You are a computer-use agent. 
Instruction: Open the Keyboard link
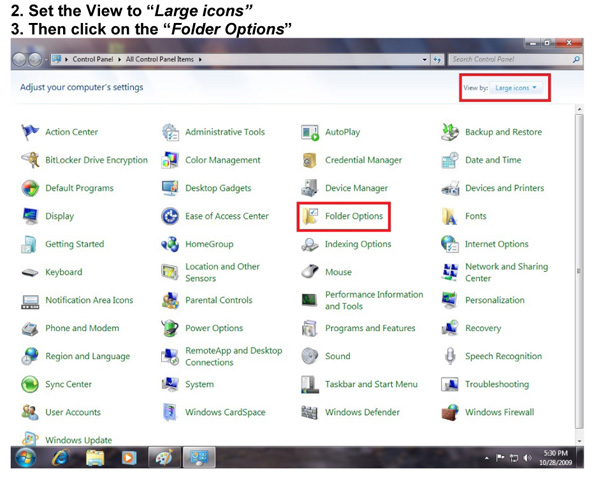[x=64, y=272]
